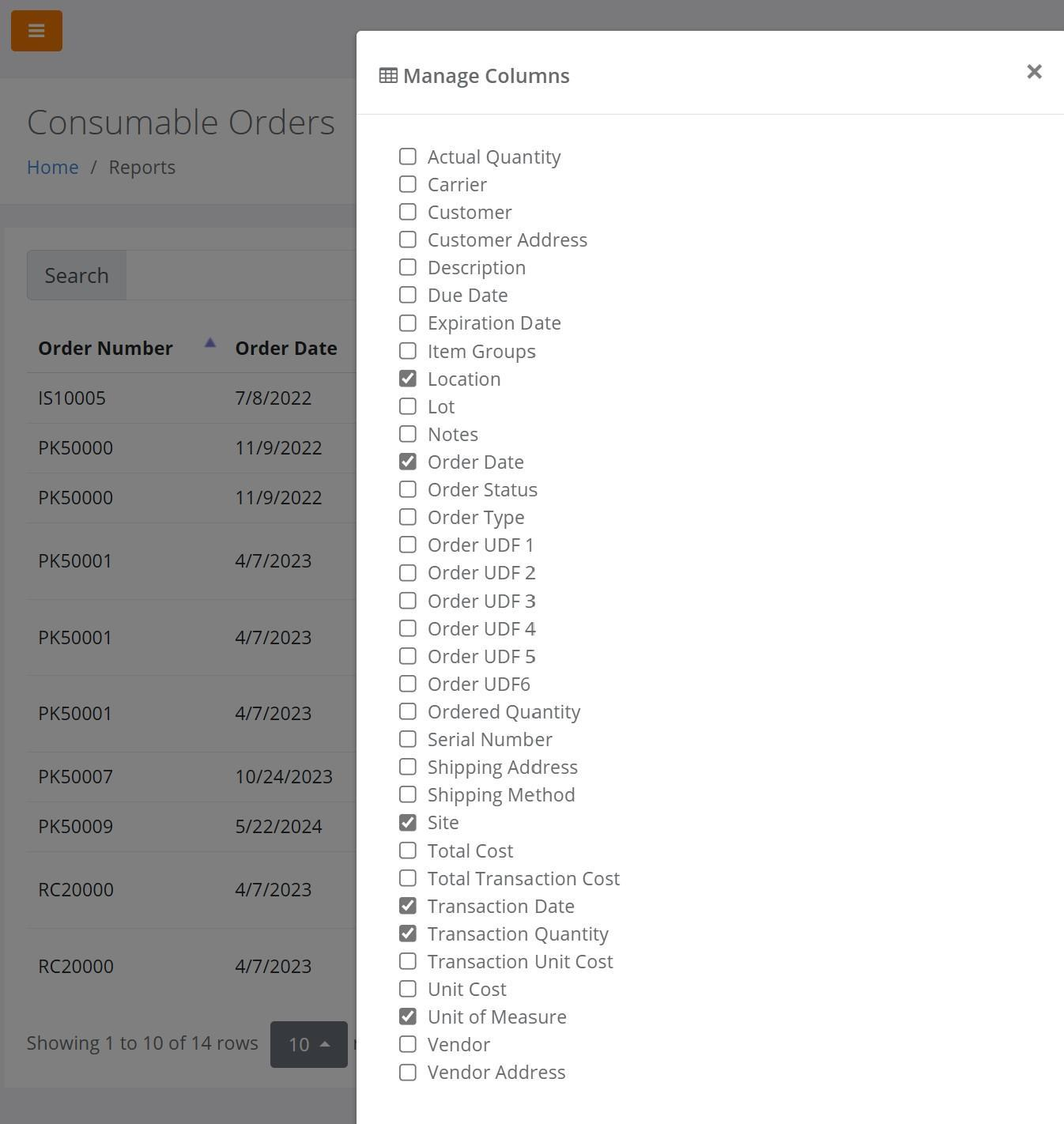Tick the Customer column checkbox
Viewport: 1064px width, 1124px height.
tap(408, 212)
